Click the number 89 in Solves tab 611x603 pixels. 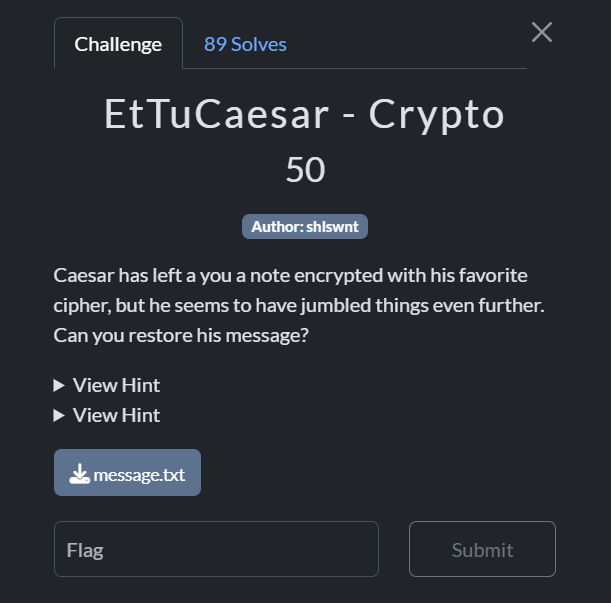click(x=215, y=44)
